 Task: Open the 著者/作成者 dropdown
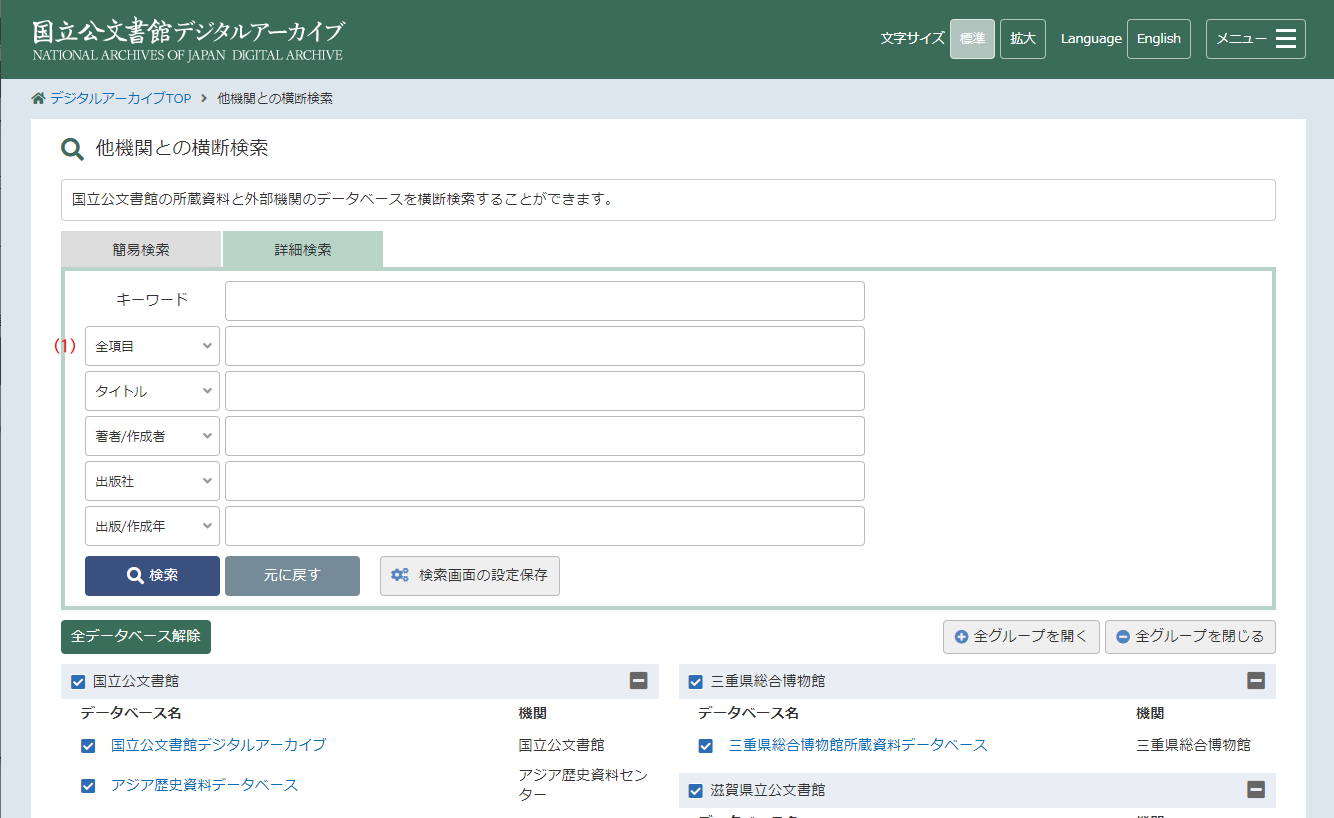[x=152, y=436]
